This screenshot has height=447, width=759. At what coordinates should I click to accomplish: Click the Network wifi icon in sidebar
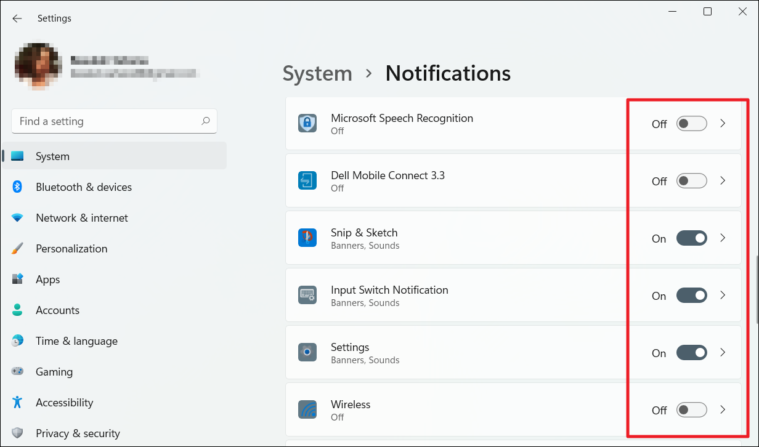pyautogui.click(x=17, y=218)
